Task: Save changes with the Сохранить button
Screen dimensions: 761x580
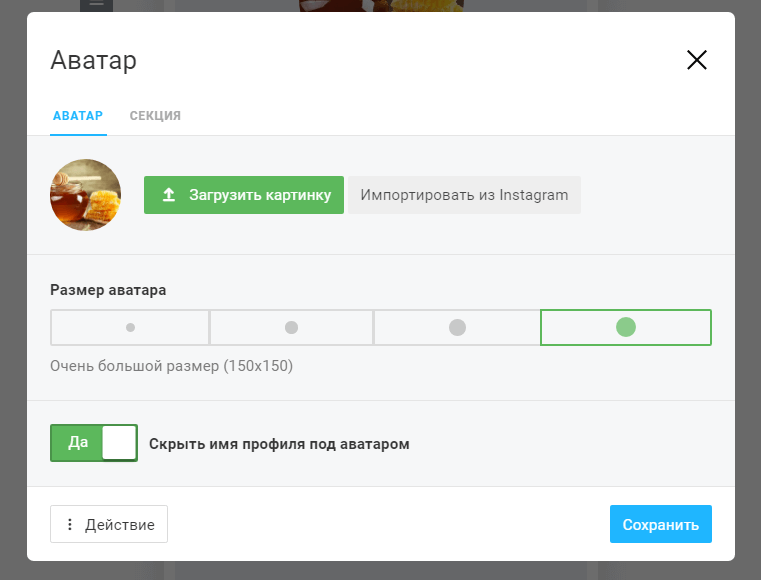Action: point(660,524)
